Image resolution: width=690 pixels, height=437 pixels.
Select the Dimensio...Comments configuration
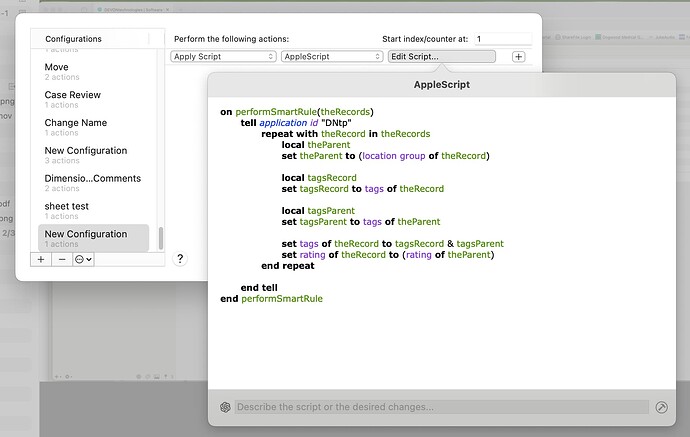[x=92, y=178]
